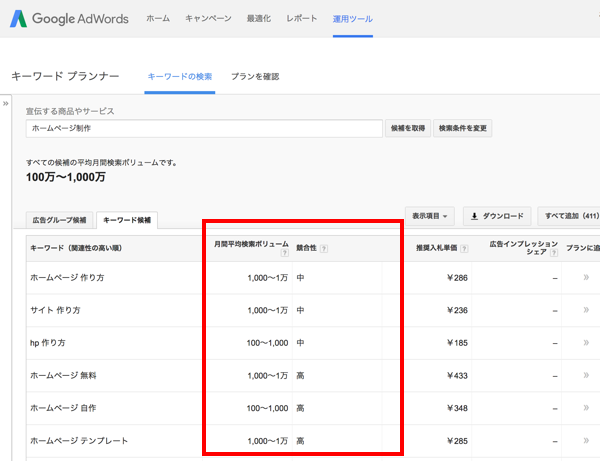Screen dimensions: 600x461
Task: Sort by 推奨入札単価 column header
Action: pyautogui.click(x=437, y=248)
